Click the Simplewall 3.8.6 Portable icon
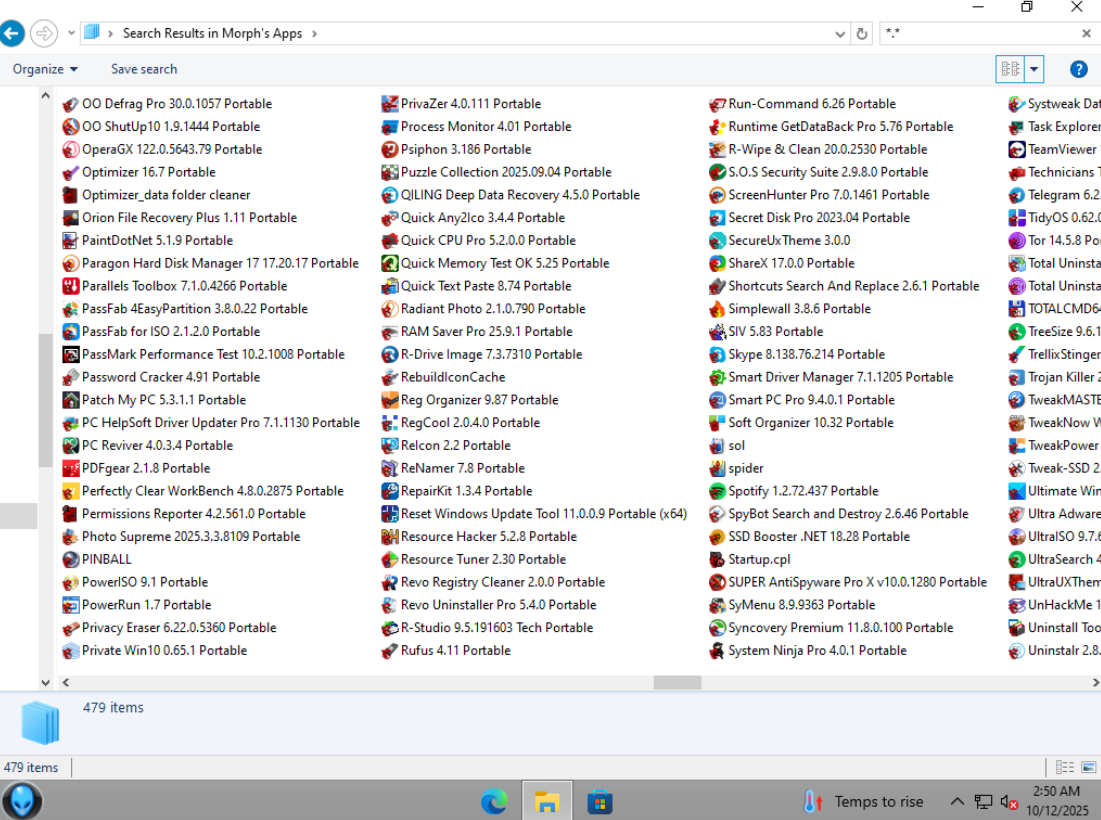The height and width of the screenshot is (820, 1101). tap(717, 309)
